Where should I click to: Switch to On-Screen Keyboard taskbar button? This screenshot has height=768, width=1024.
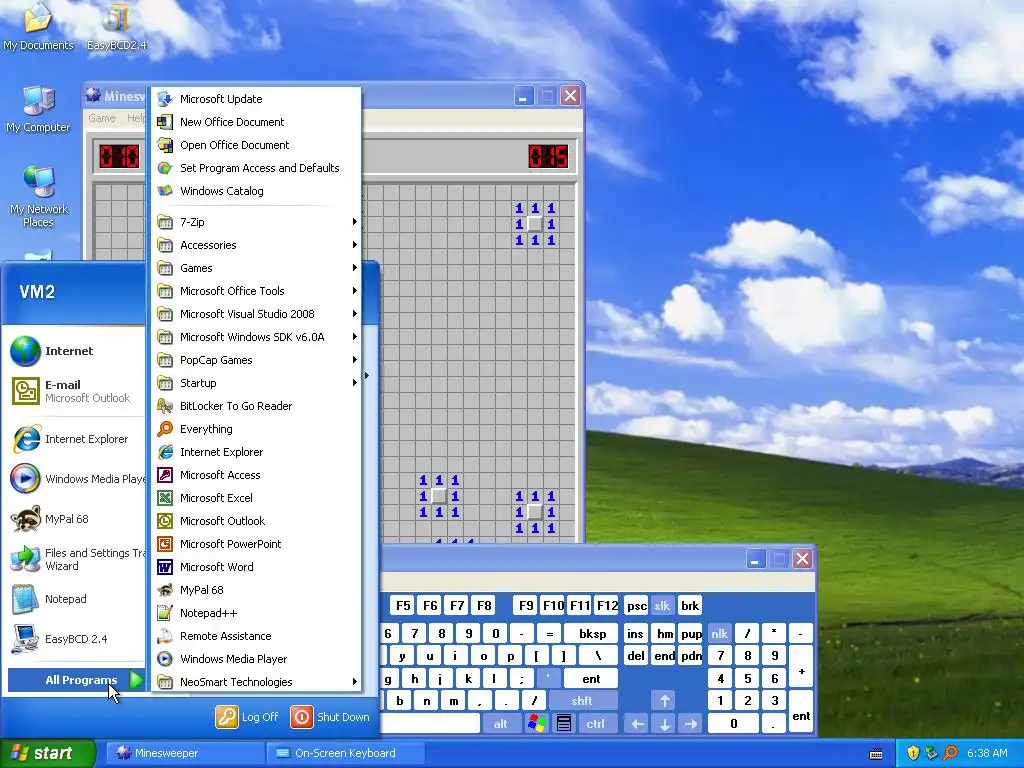pos(346,753)
